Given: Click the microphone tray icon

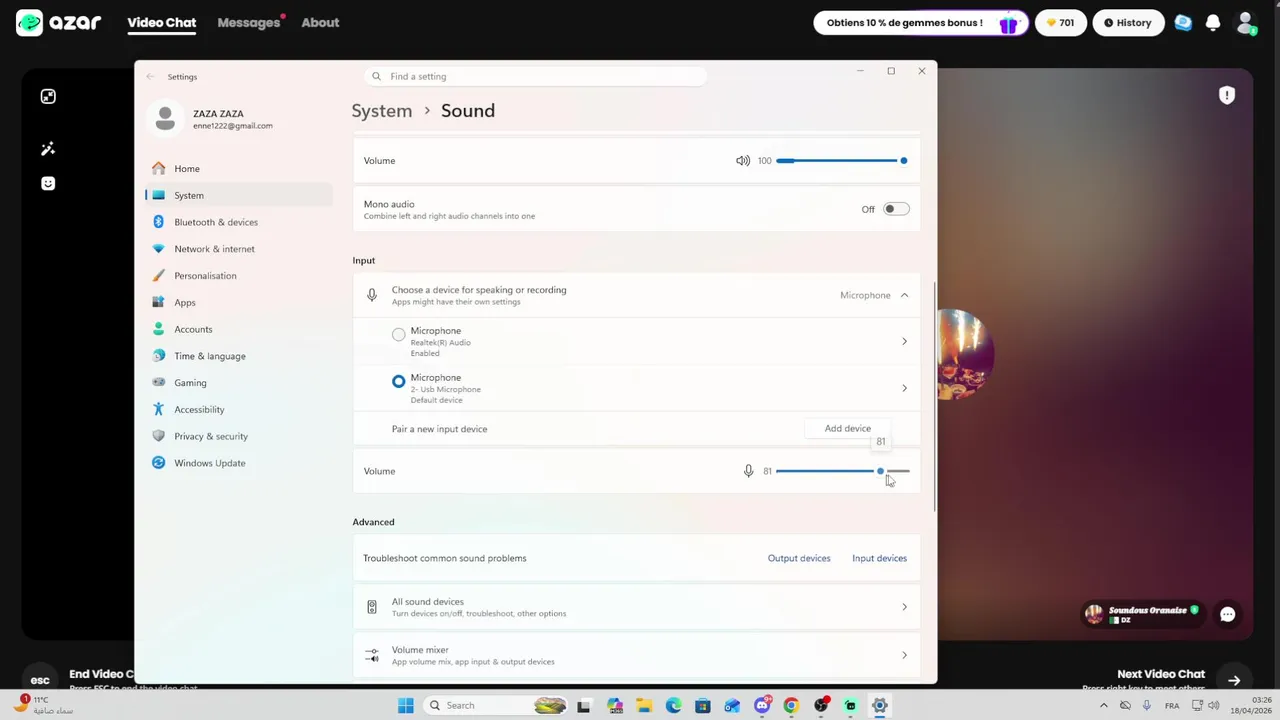Looking at the screenshot, I should click(x=1146, y=705).
